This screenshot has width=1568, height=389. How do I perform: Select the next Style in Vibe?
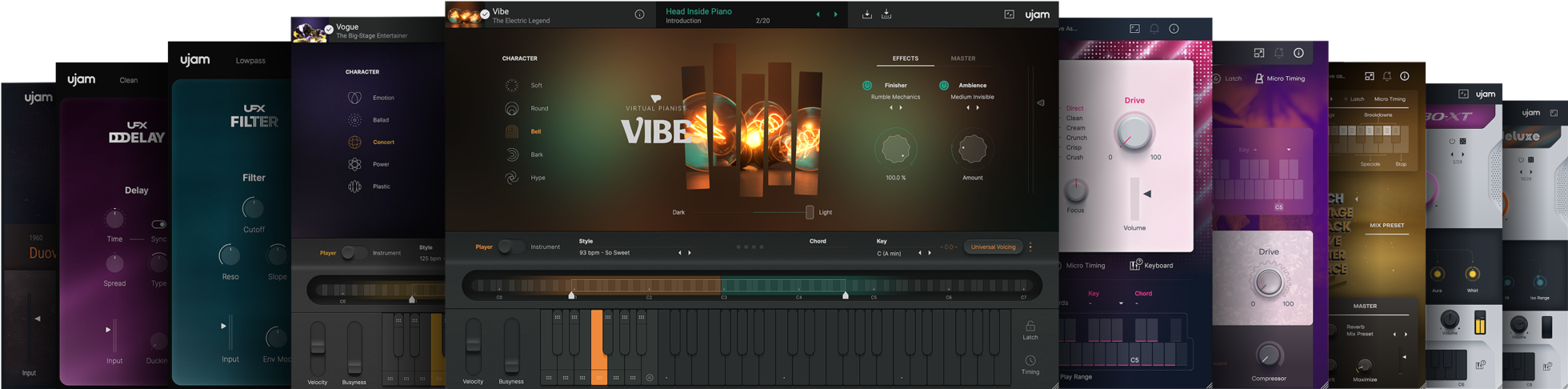click(x=690, y=253)
